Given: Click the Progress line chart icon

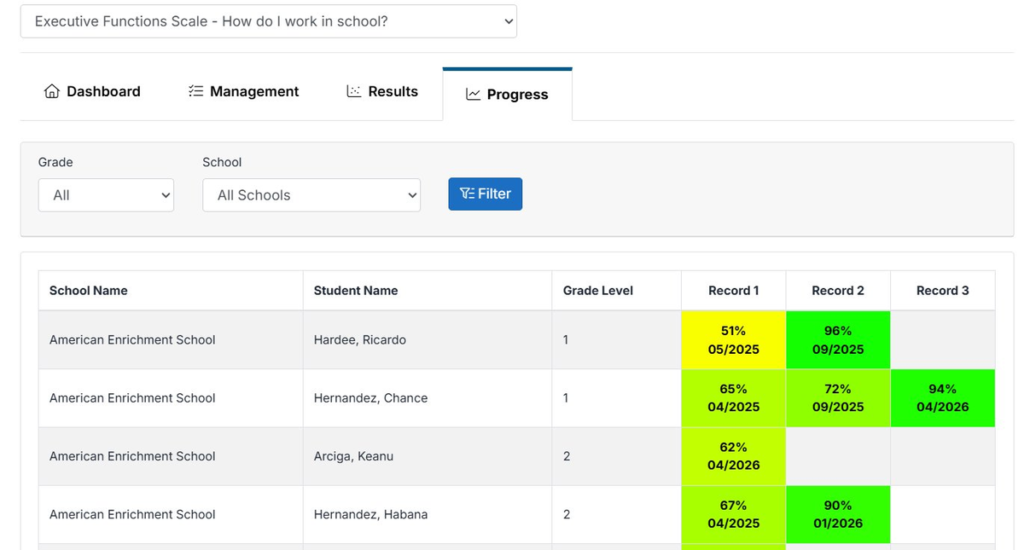Looking at the screenshot, I should coord(473,95).
